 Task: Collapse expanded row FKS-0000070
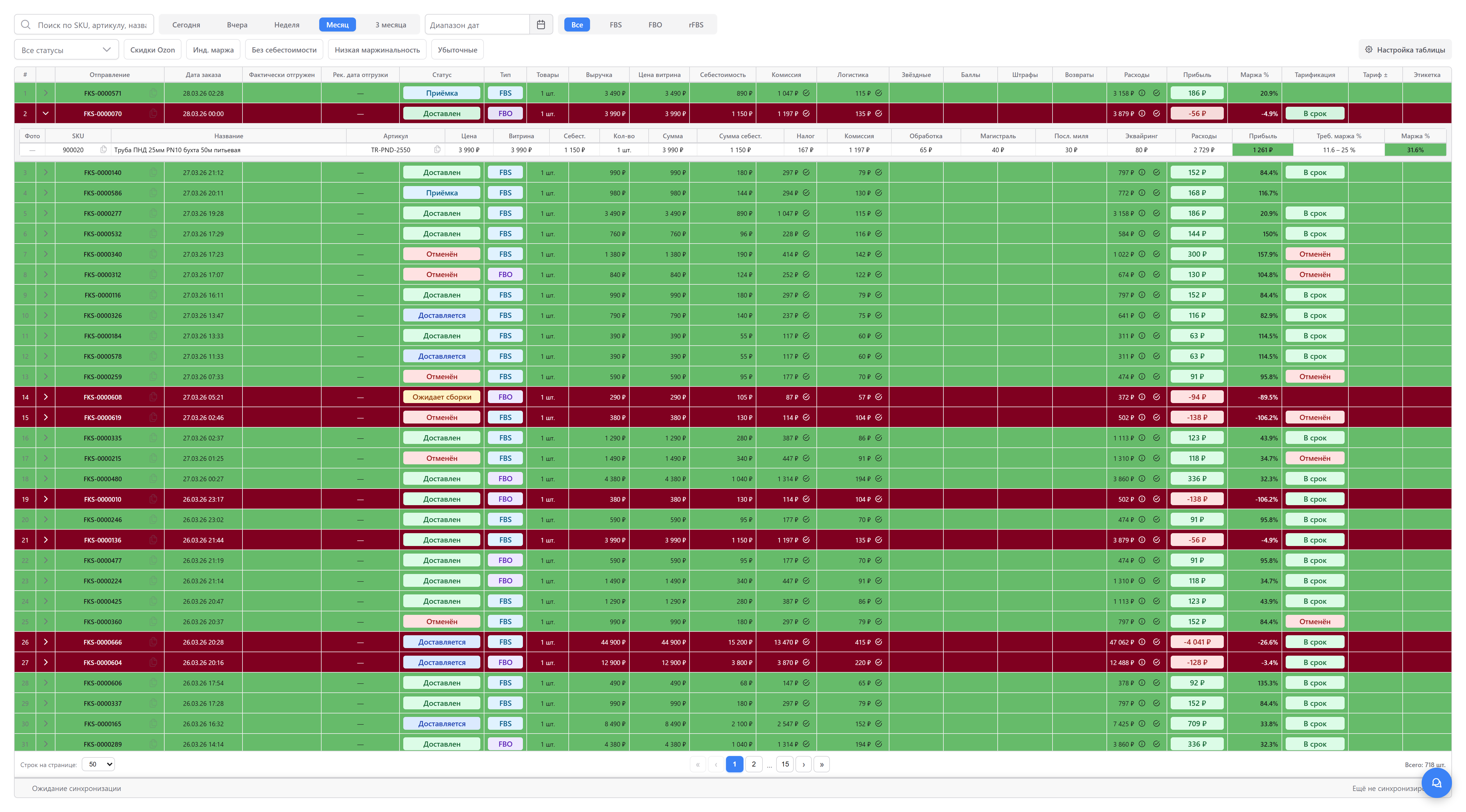pyautogui.click(x=46, y=113)
